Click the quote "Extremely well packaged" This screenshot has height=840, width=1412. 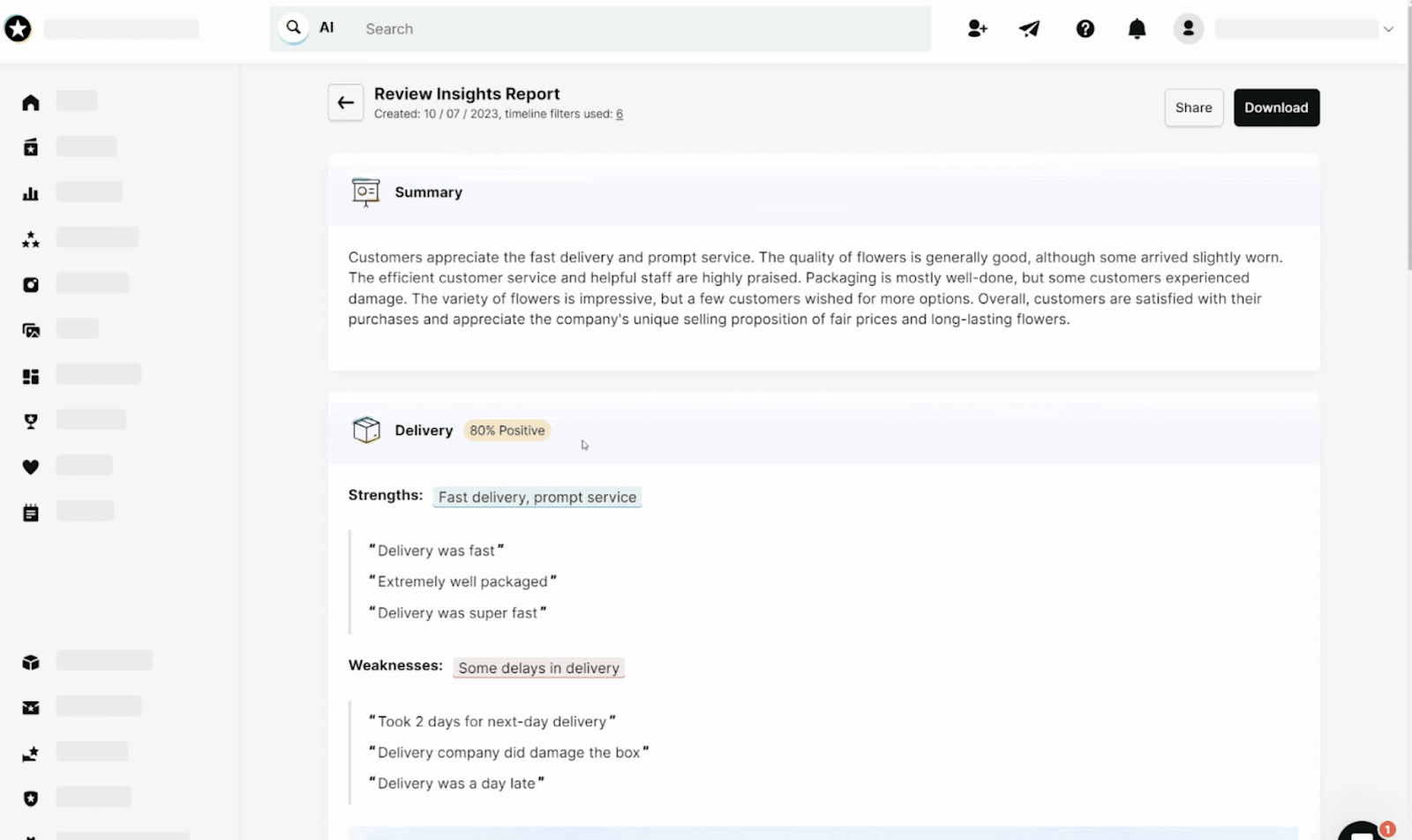pos(462,581)
